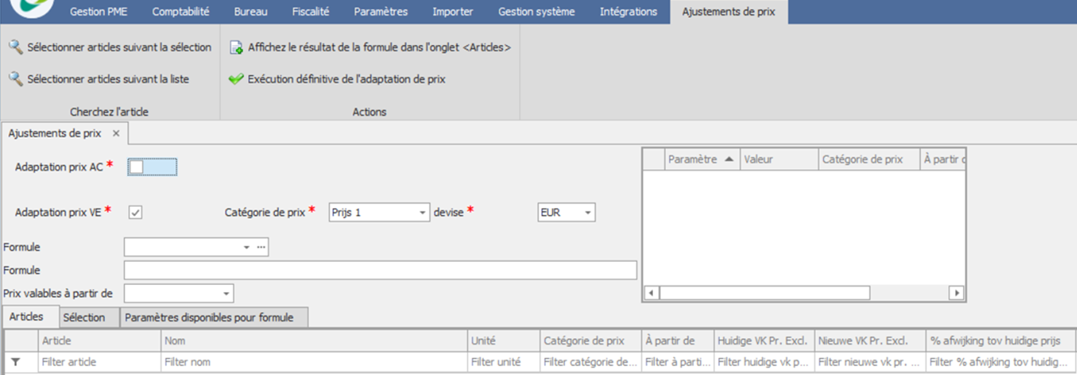Click % afwijking tov huidige prijs header
The image size is (1077, 375).
1000,340
